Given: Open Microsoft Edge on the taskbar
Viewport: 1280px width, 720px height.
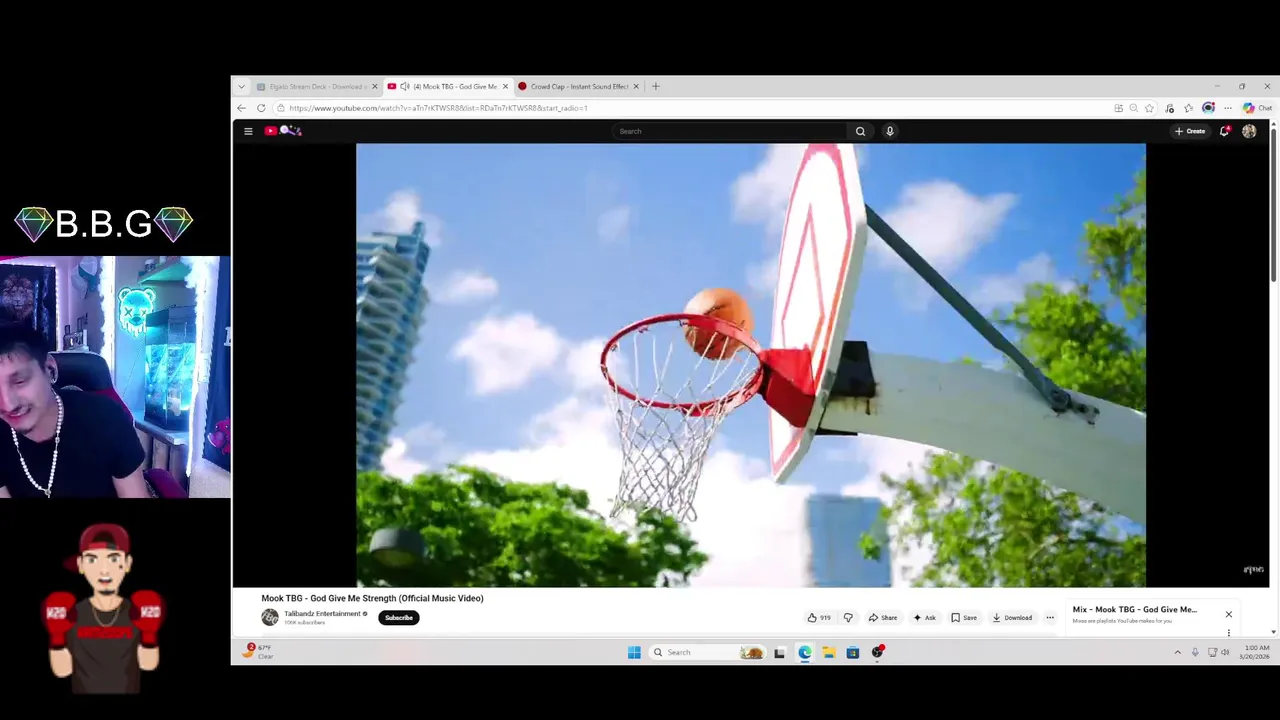Looking at the screenshot, I should point(804,652).
